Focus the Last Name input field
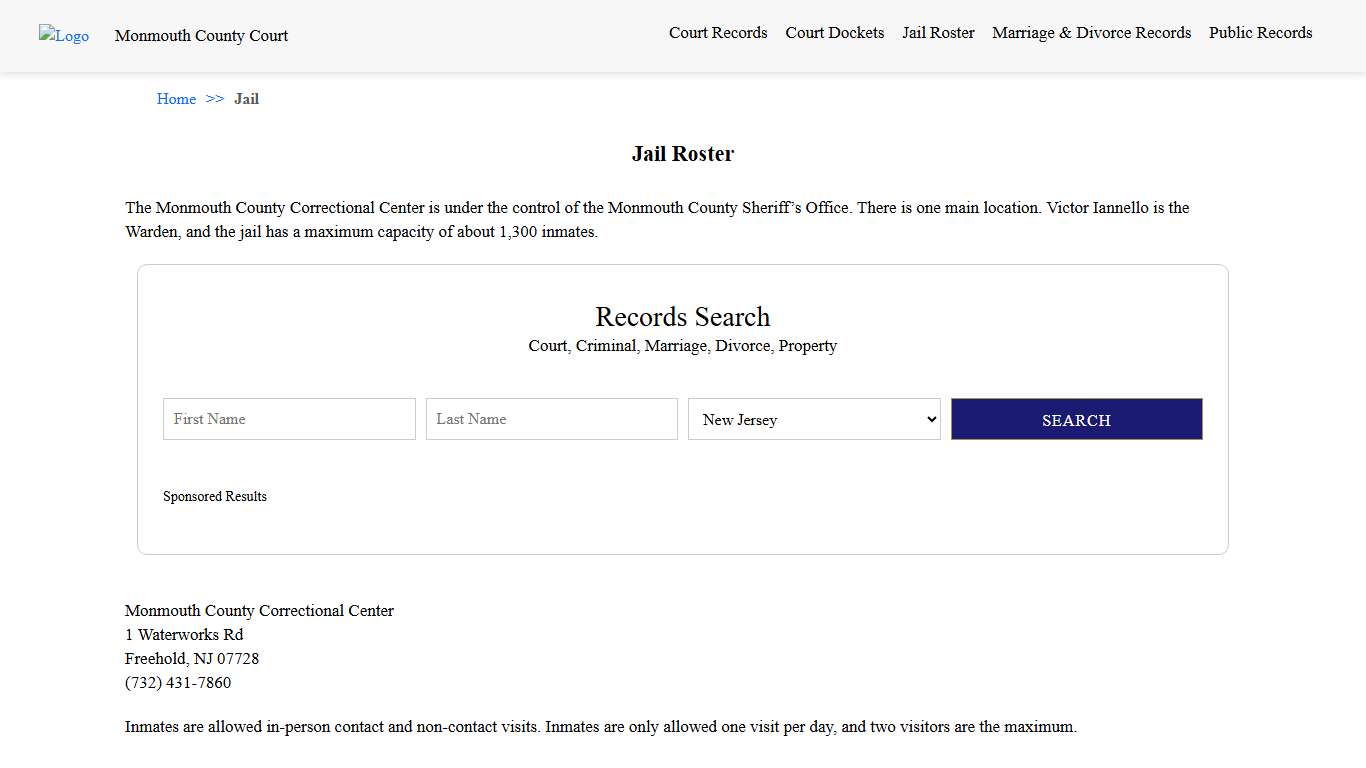Screen dimensions: 1366x768 coord(551,419)
